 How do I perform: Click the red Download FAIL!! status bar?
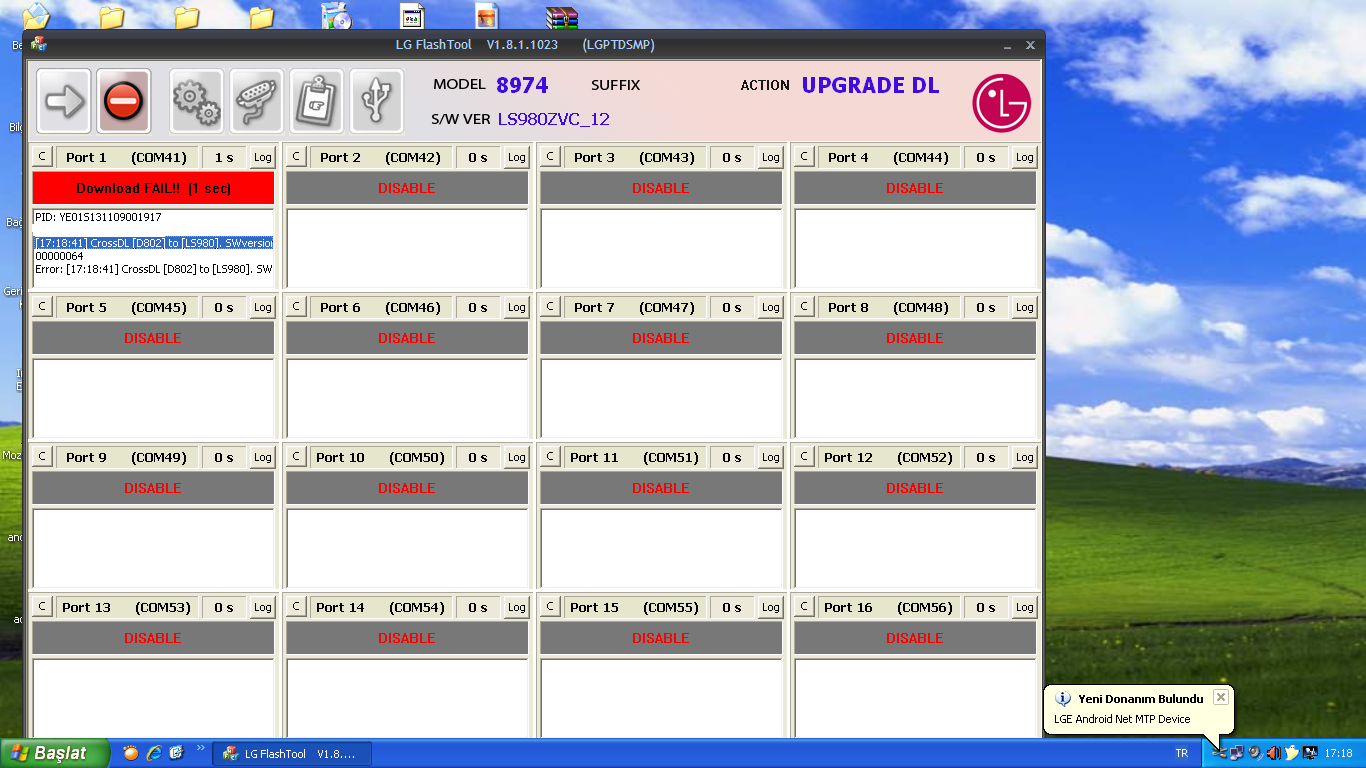coord(153,188)
